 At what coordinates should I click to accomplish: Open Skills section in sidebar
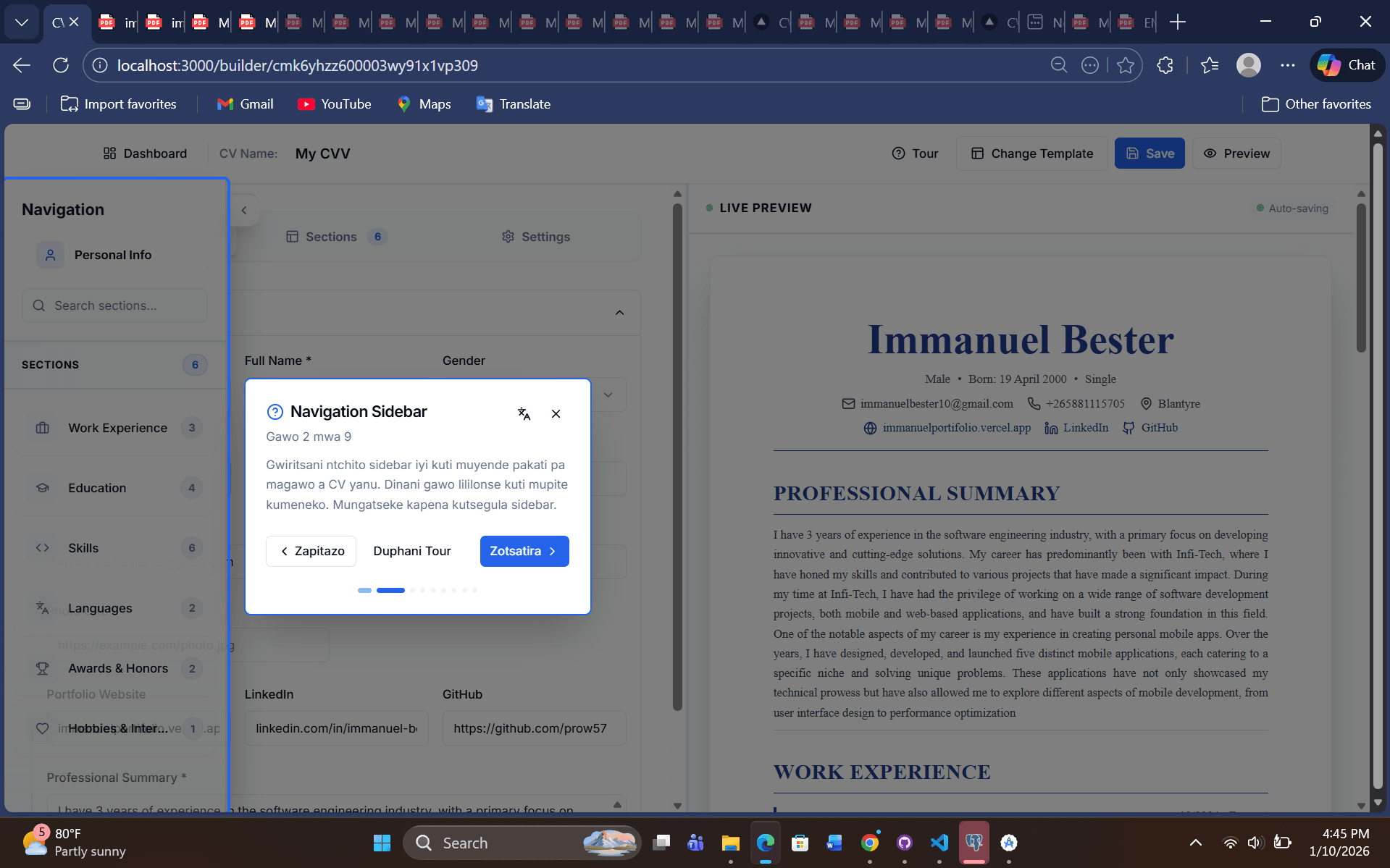(115, 548)
